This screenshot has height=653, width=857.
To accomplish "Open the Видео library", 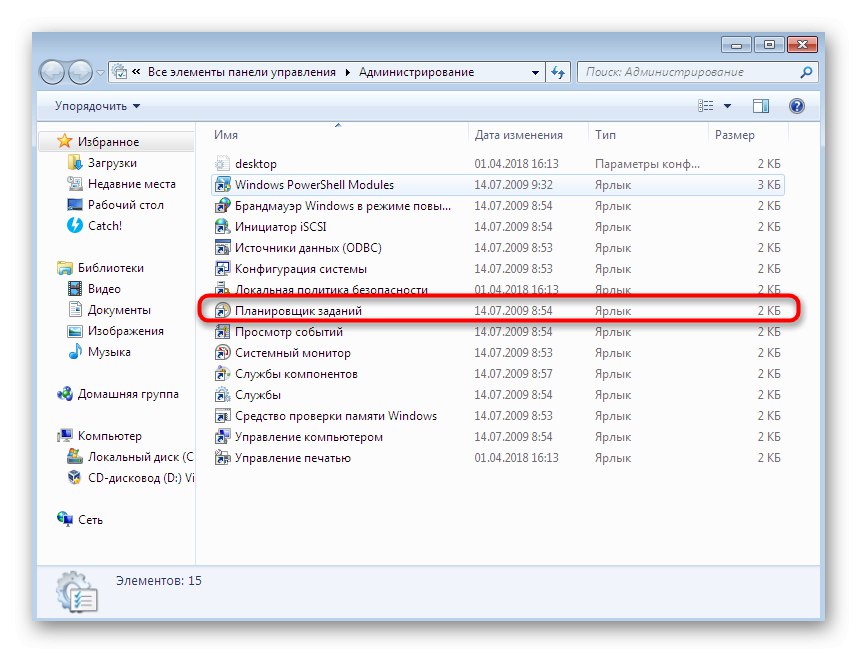I will [104, 289].
